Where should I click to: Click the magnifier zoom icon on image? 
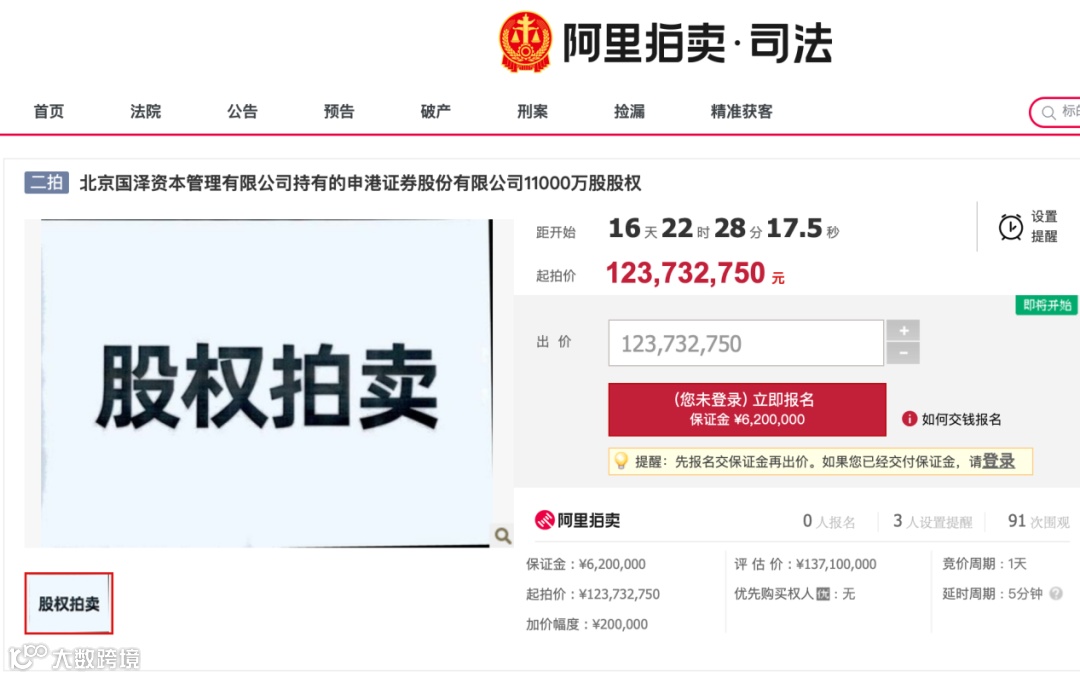[x=503, y=535]
